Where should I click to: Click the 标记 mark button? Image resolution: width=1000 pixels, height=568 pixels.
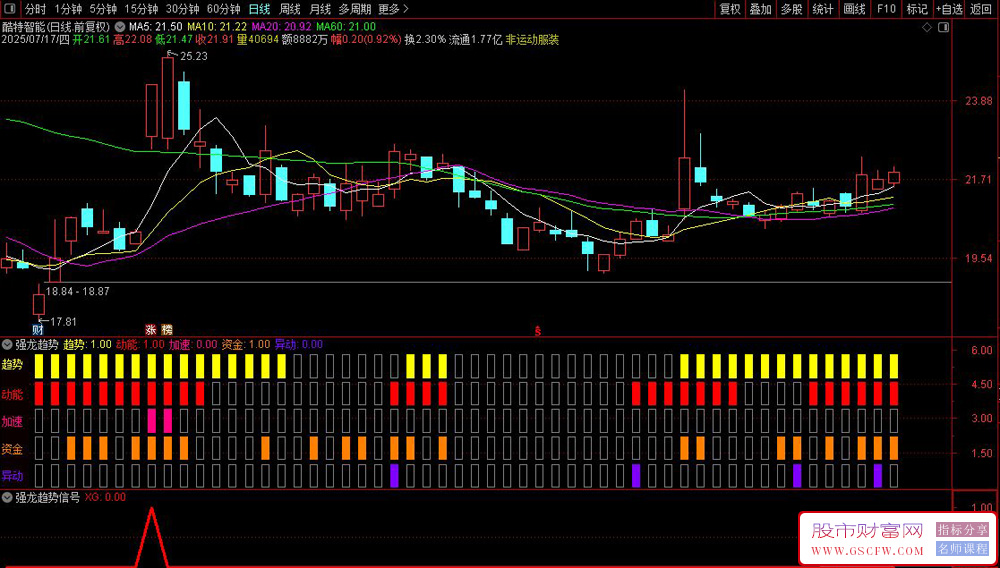[917, 9]
